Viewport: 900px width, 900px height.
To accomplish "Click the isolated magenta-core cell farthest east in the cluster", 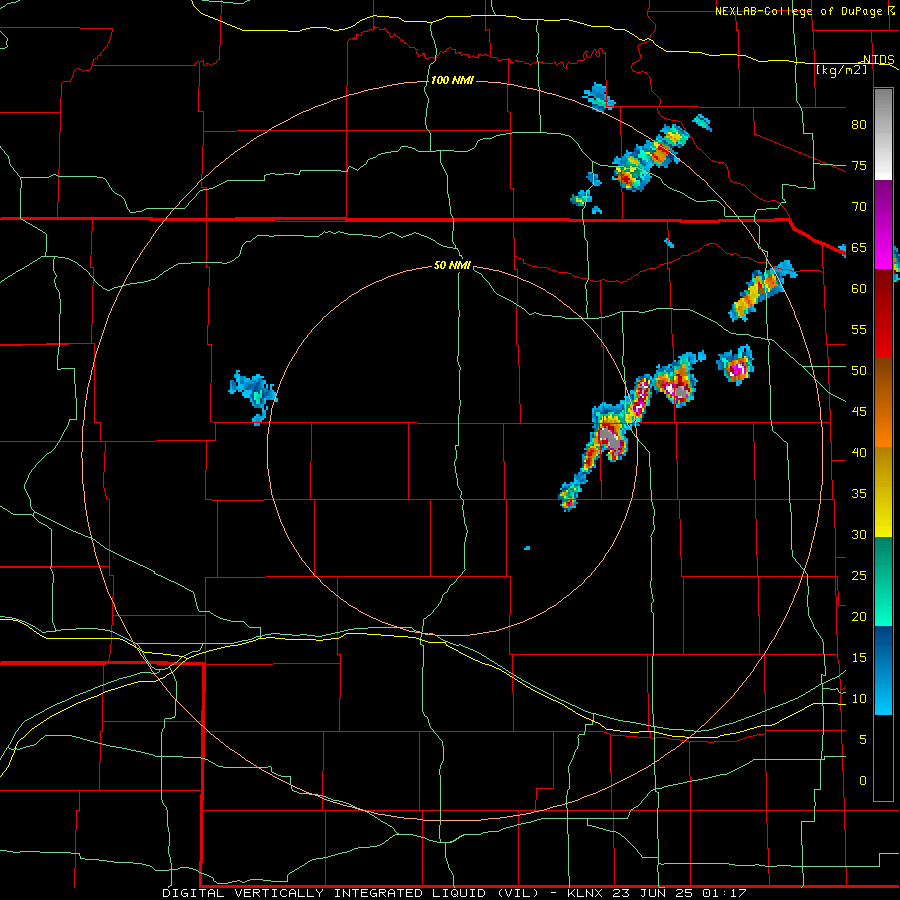I will click(x=736, y=366).
